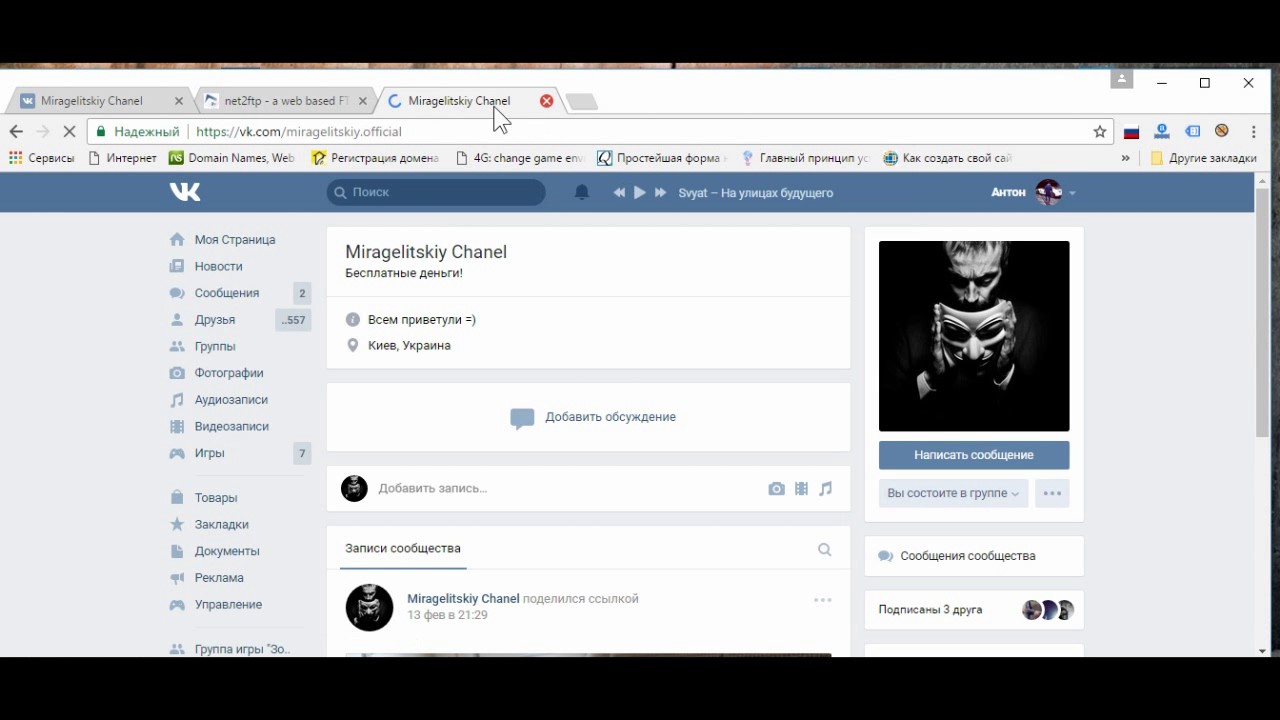Click the community avatar image
This screenshot has height=720, width=1280.
tap(974, 336)
